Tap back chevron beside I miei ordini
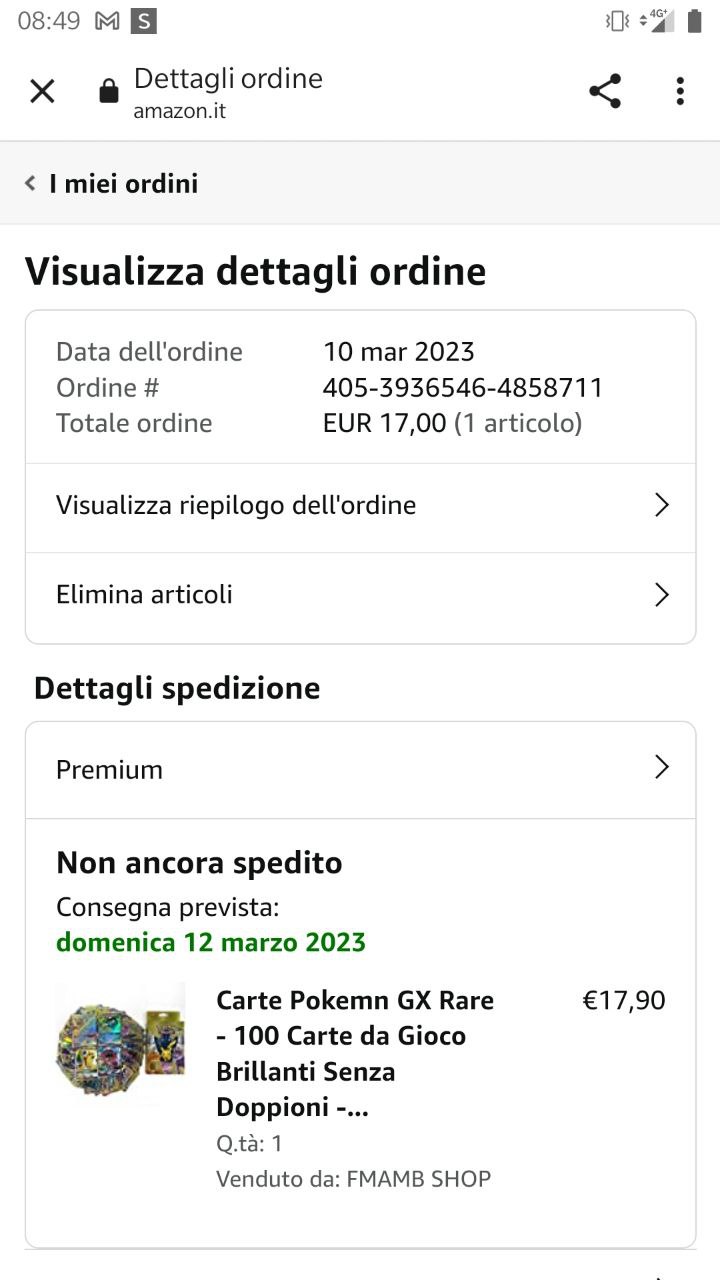720x1280 pixels. [30, 183]
